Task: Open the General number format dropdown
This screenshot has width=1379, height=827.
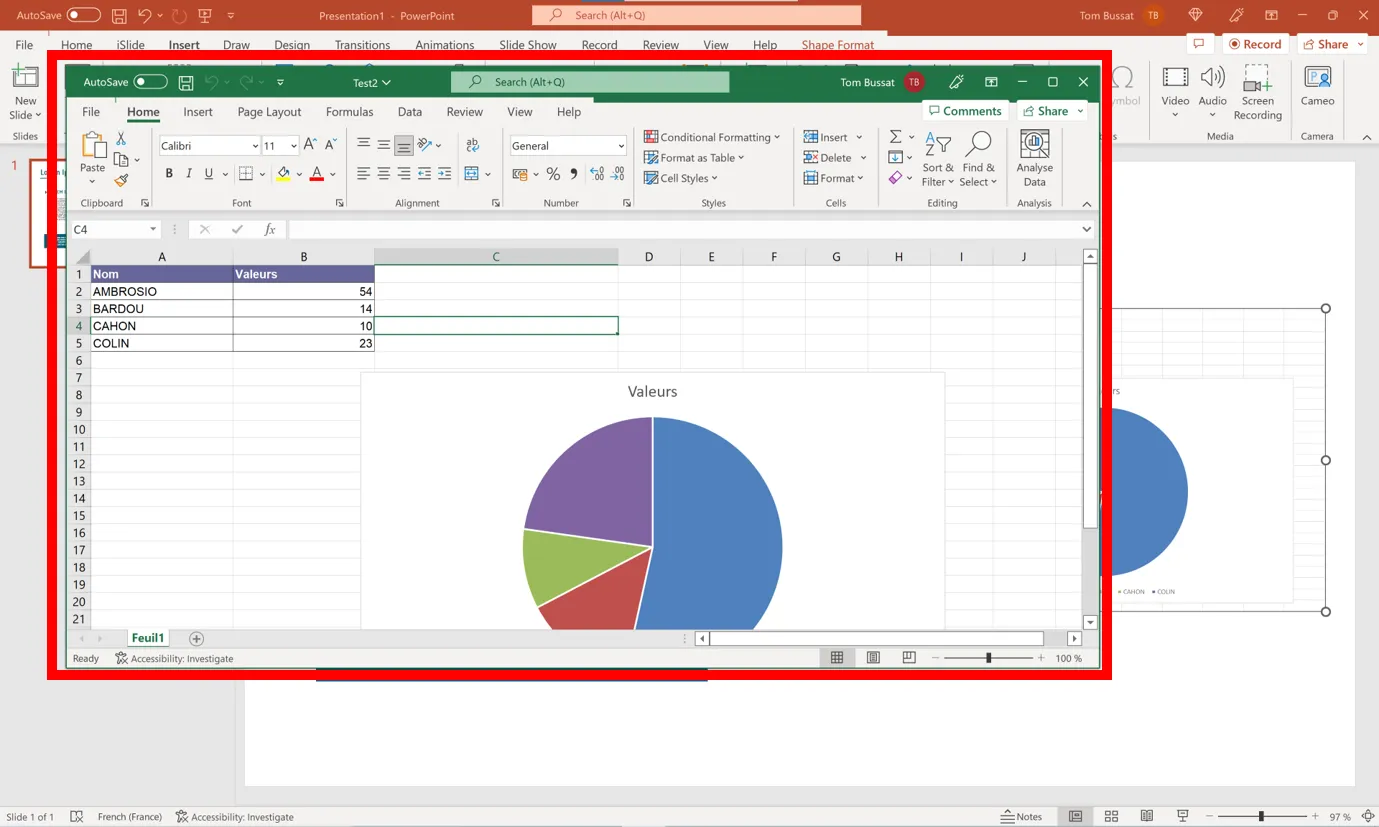Action: point(621,146)
